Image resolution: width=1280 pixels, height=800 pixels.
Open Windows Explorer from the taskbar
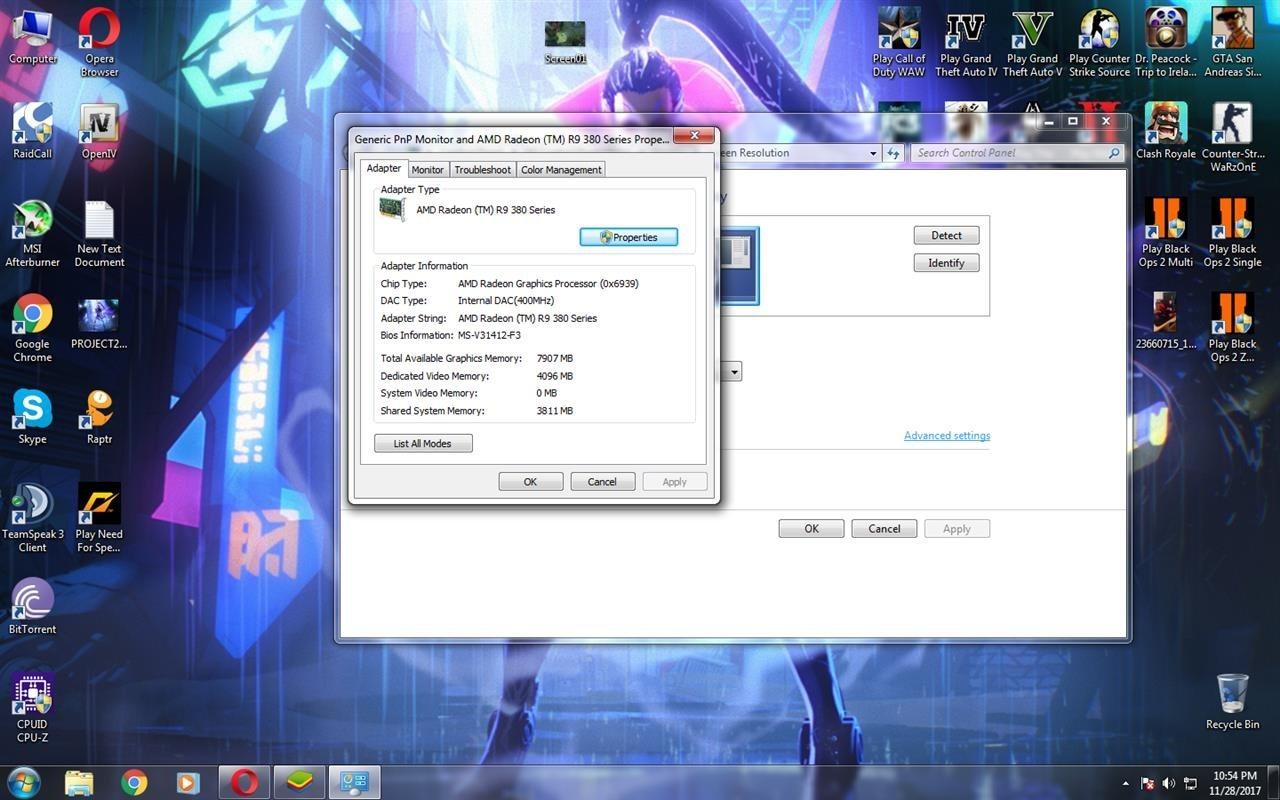click(79, 782)
